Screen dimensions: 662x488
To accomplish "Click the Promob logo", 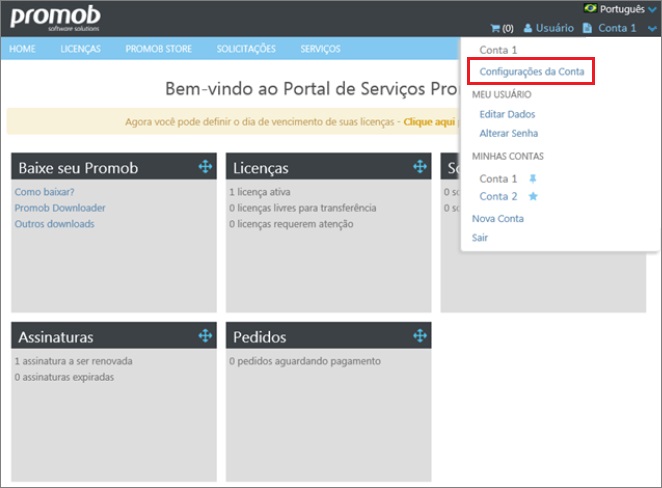I will [x=55, y=19].
